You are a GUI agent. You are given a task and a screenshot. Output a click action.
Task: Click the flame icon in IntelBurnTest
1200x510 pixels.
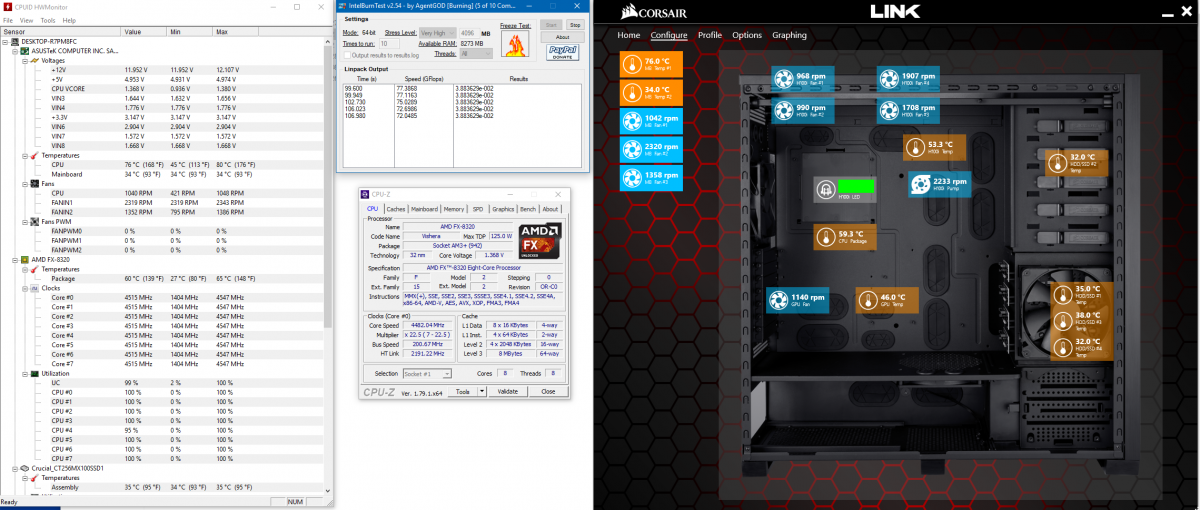coord(514,46)
